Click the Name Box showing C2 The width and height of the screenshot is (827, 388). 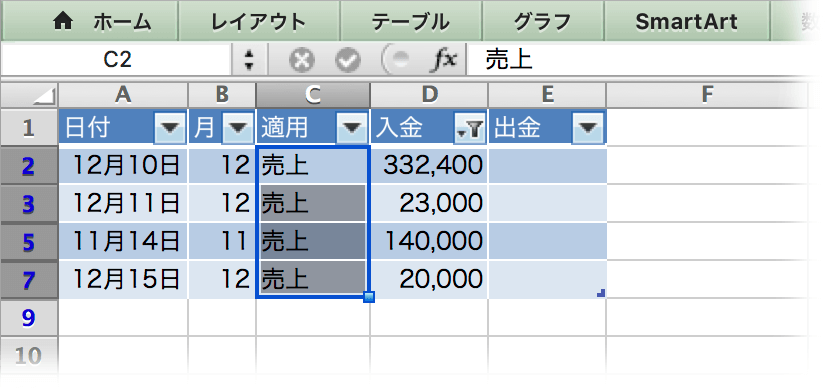pyautogui.click(x=117, y=60)
